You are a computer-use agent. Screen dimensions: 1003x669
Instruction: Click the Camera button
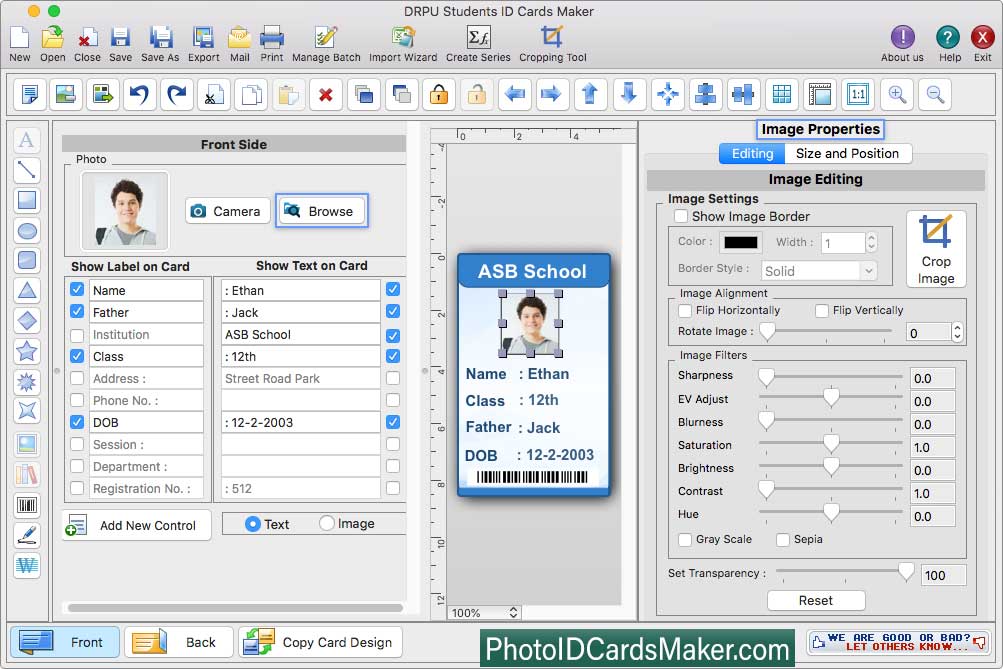tap(228, 211)
